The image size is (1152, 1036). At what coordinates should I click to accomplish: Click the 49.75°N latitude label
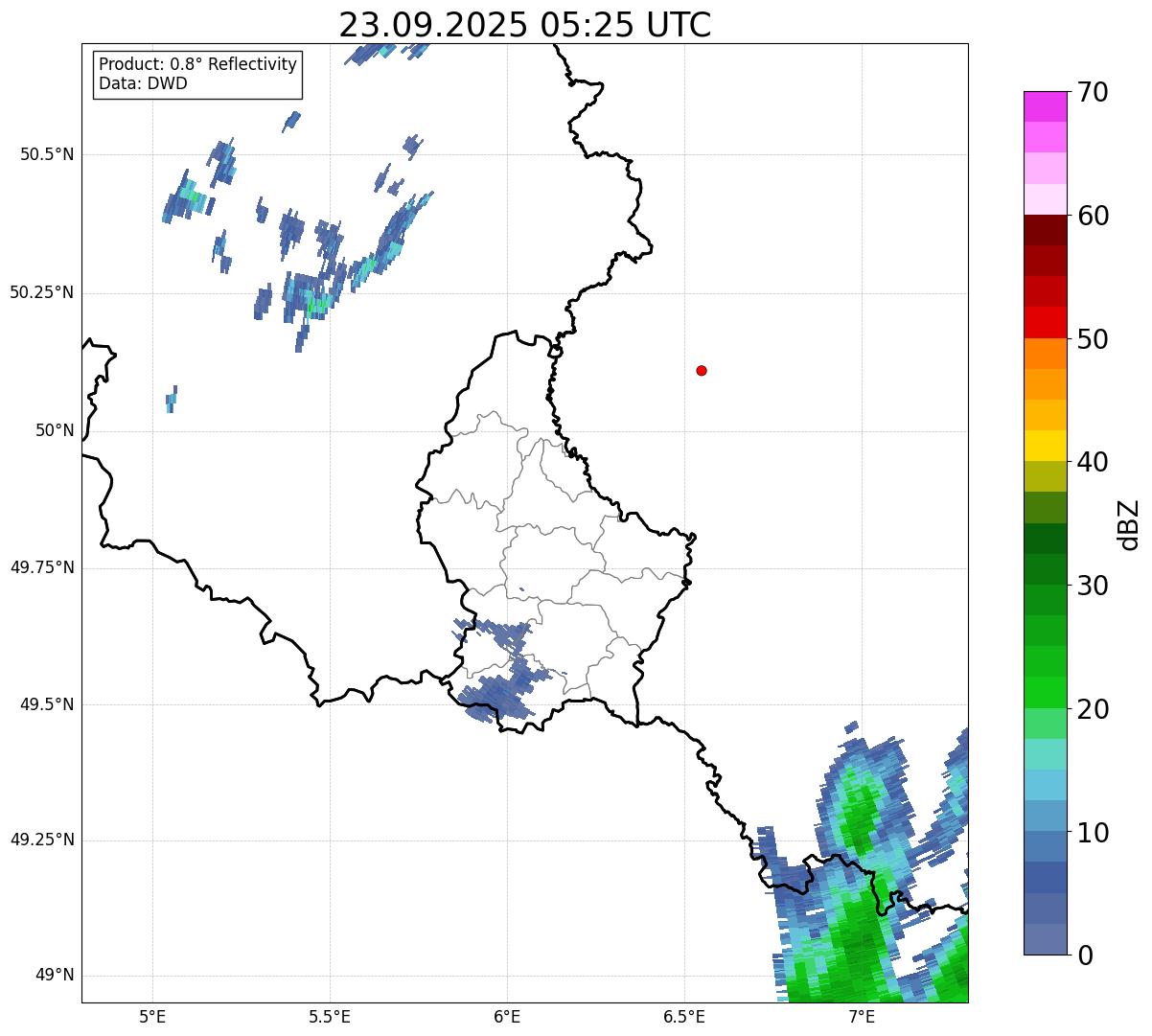pyautogui.click(x=42, y=567)
